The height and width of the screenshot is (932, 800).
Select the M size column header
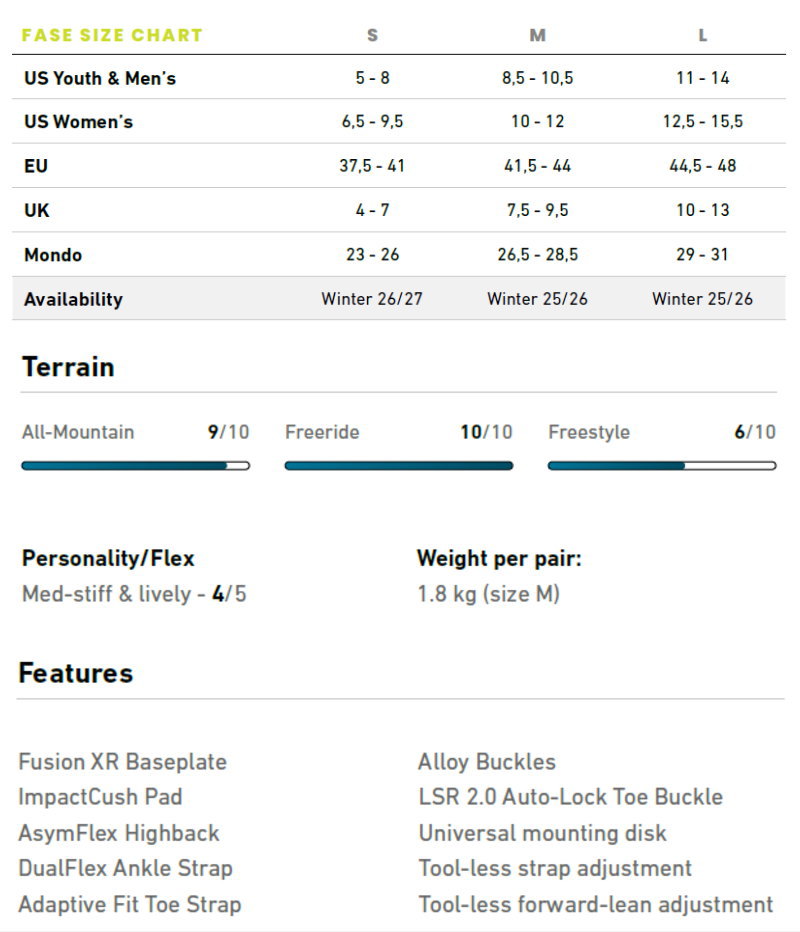(537, 35)
